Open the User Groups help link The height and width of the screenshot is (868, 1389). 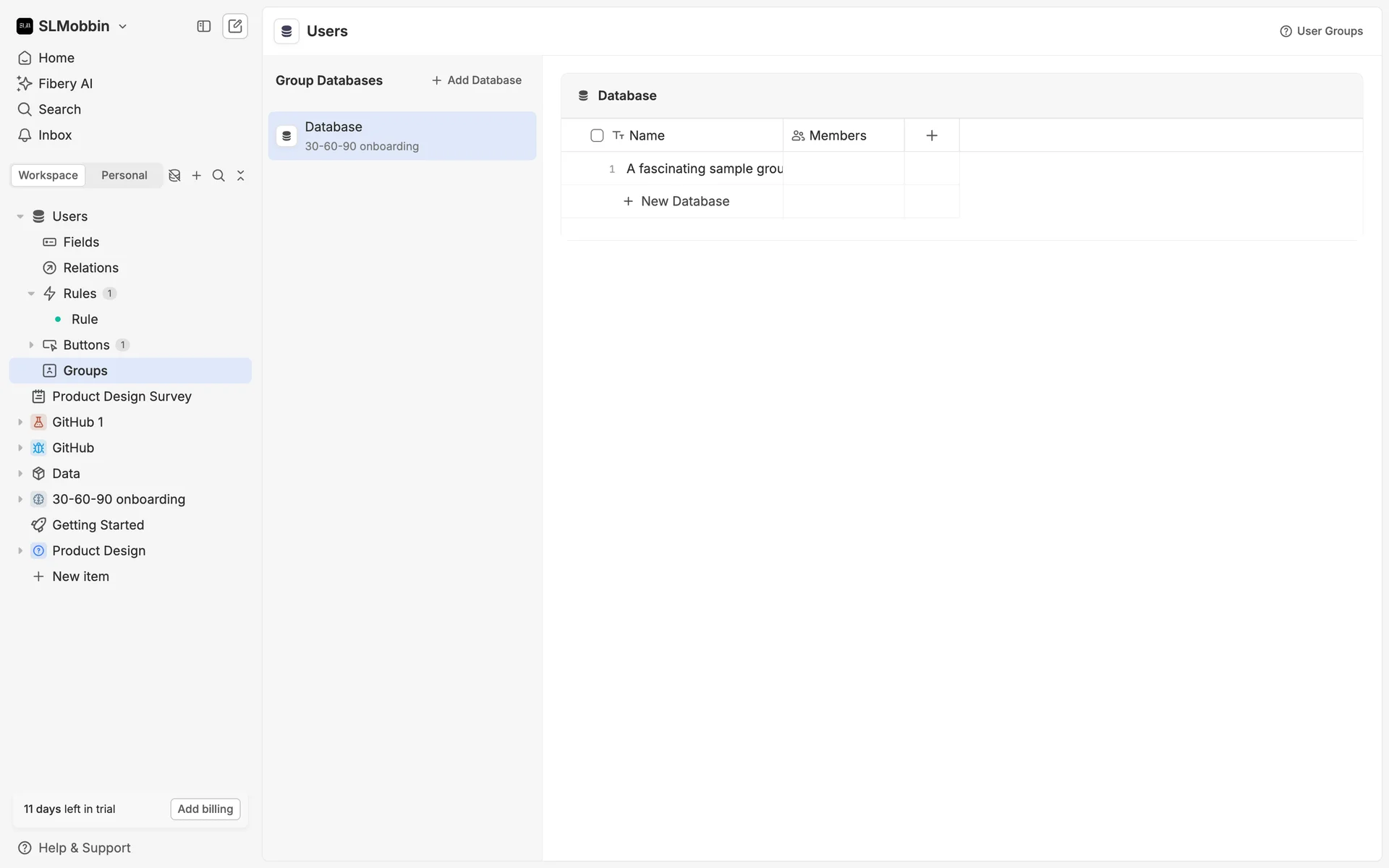coord(1321,31)
